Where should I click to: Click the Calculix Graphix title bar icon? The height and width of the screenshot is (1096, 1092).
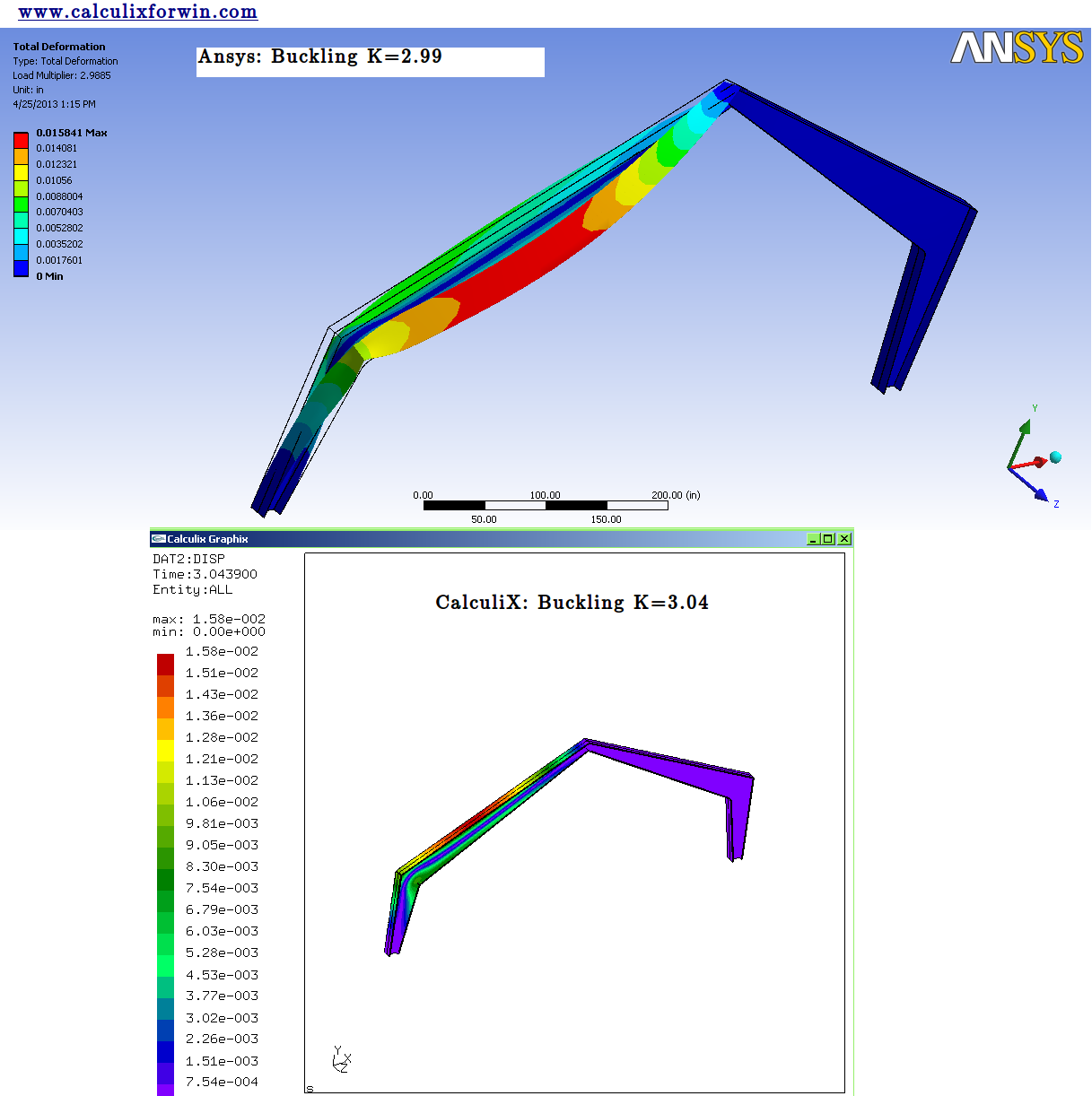point(159,538)
